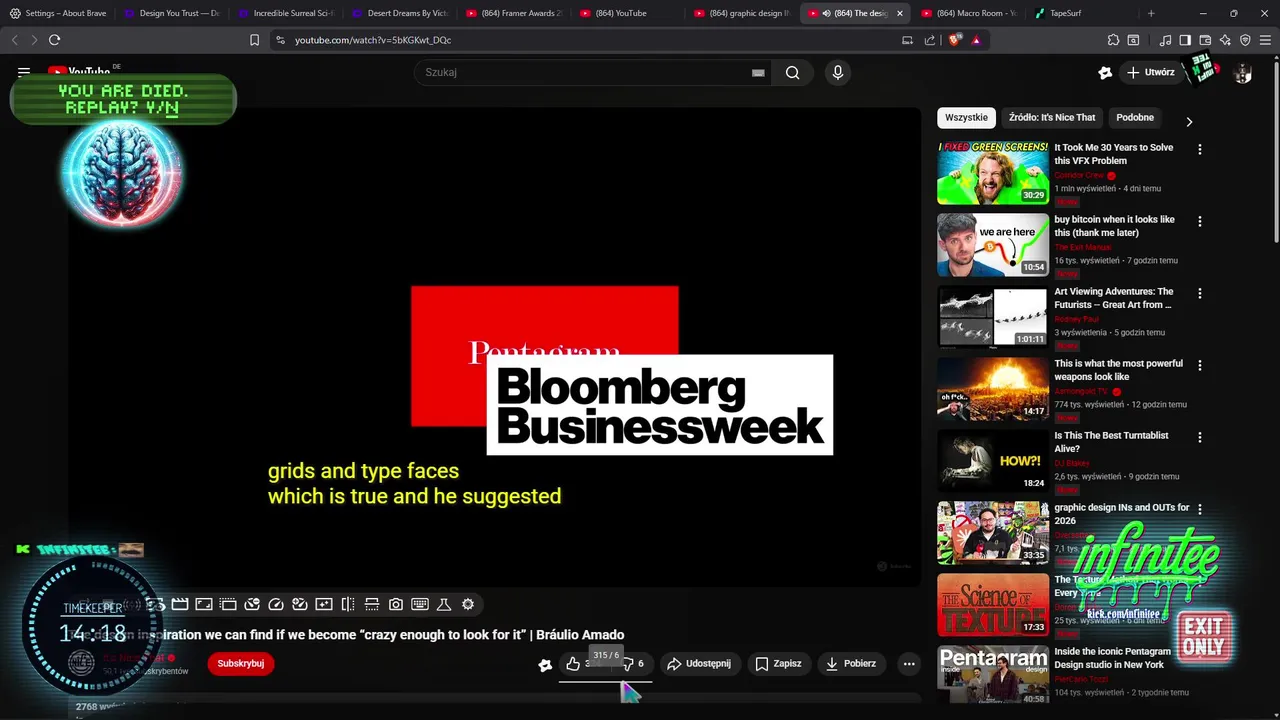Click the page vertical scrollbar
The height and width of the screenshot is (720, 1280).
(x=1275, y=150)
